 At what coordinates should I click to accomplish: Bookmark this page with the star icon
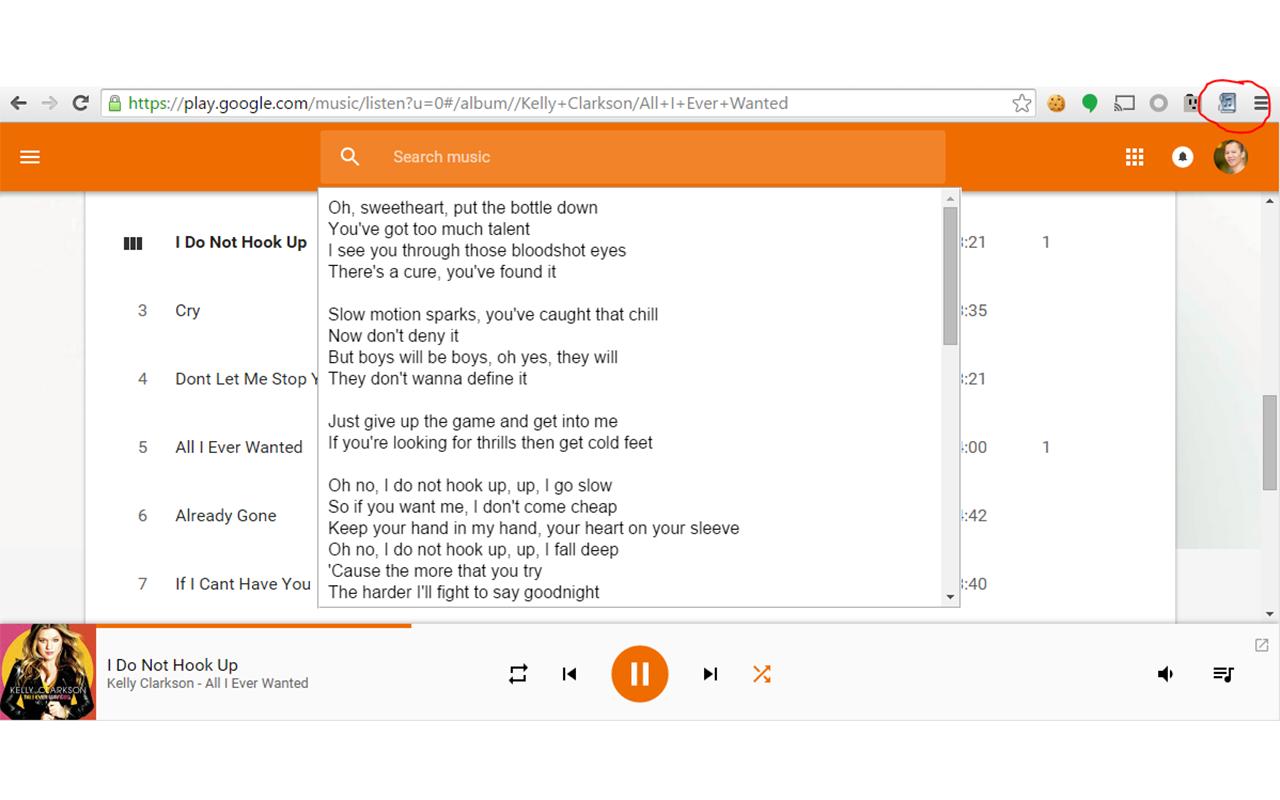pos(1021,103)
